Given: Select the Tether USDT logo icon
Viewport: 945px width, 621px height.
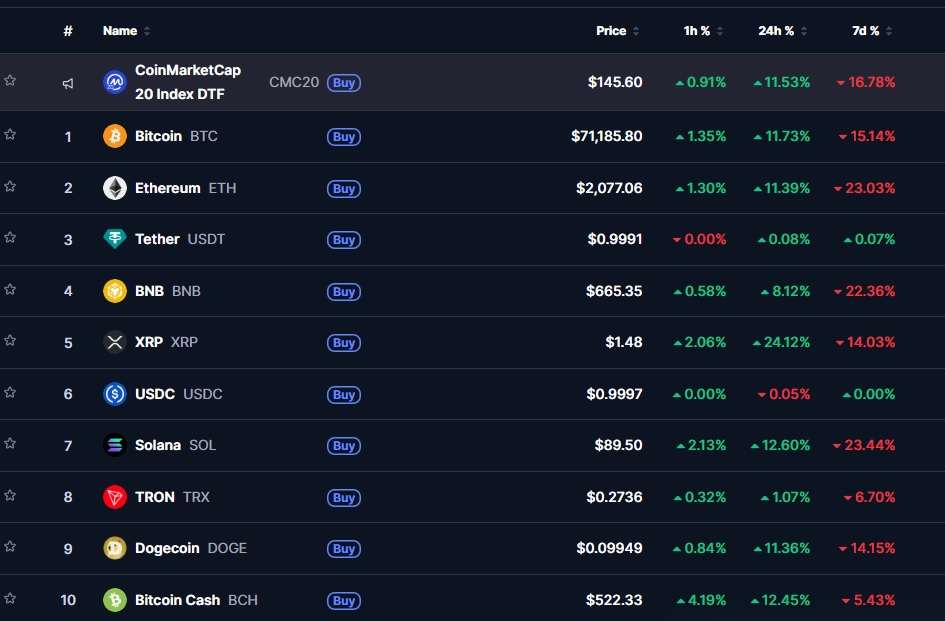Looking at the screenshot, I should tap(115, 239).
